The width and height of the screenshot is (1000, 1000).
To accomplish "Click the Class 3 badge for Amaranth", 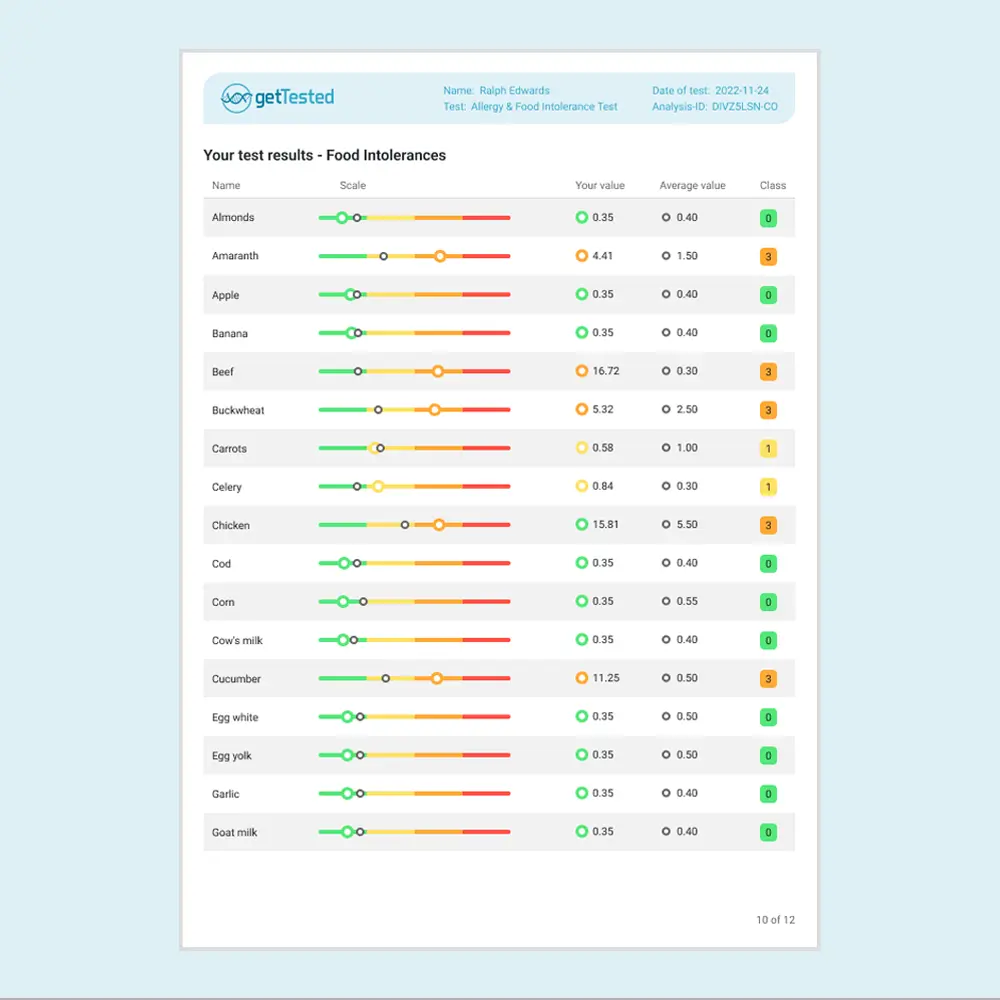I will pyautogui.click(x=768, y=257).
